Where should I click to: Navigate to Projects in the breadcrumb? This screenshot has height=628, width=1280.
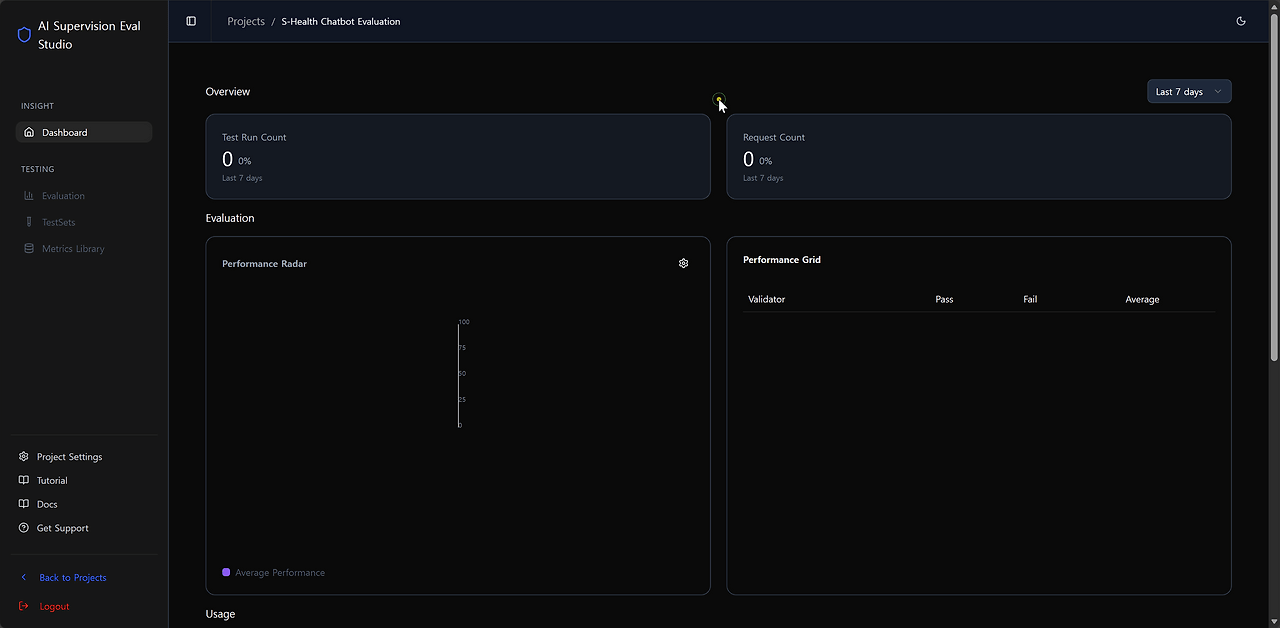[246, 20]
